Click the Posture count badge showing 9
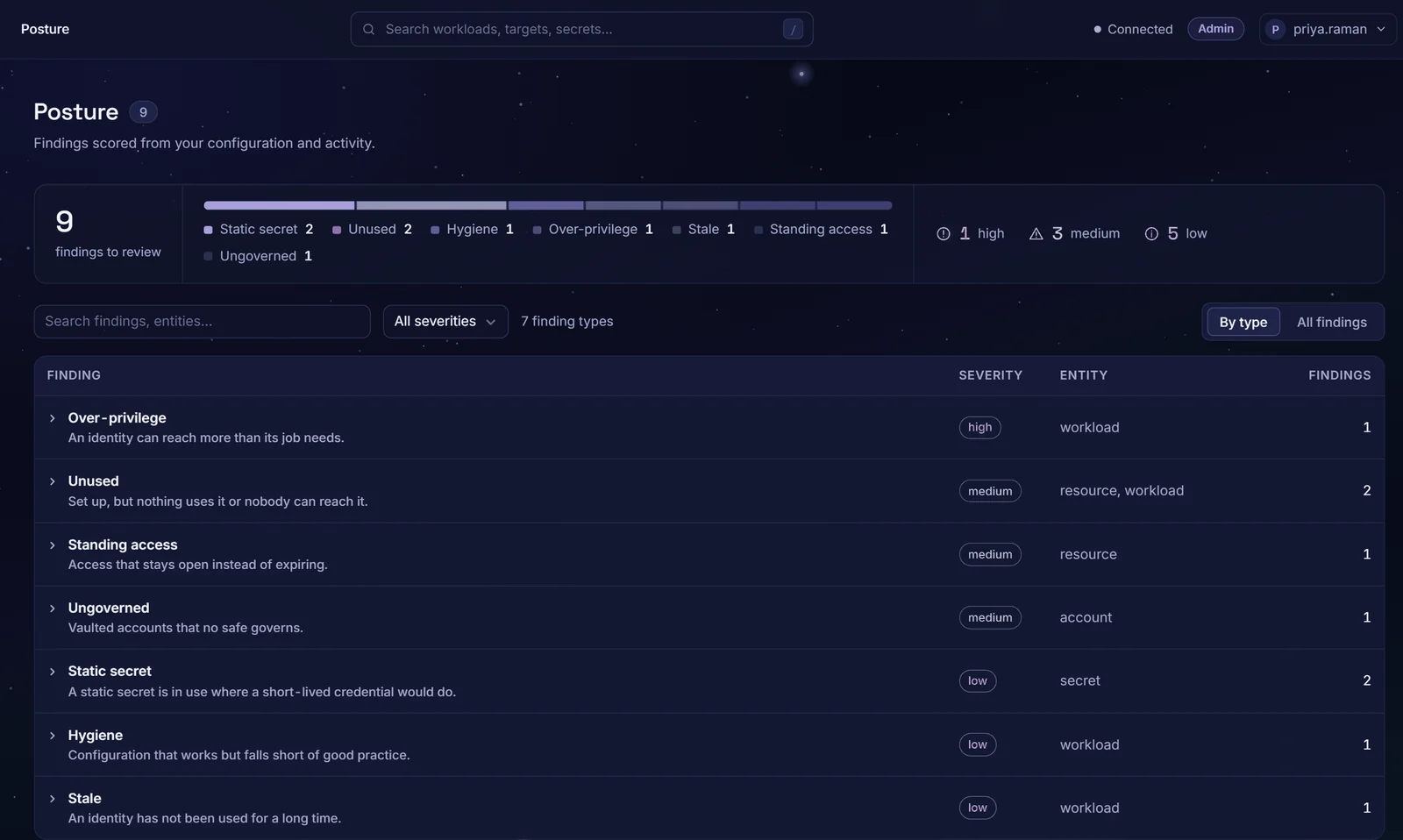Screen dimensions: 1403x840 click(143, 112)
